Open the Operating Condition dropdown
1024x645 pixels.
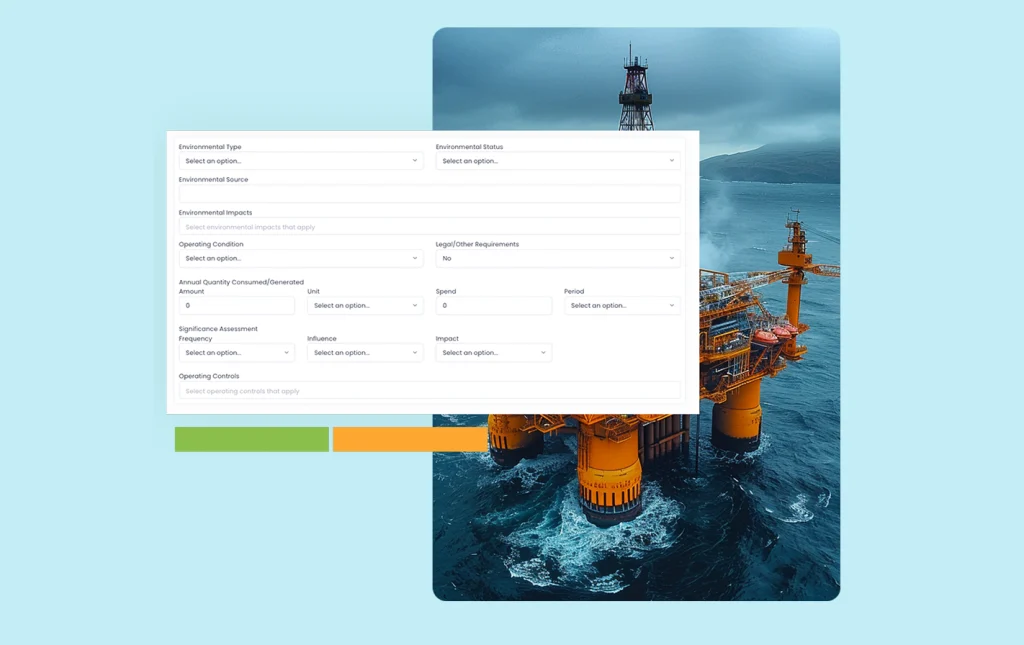point(301,258)
